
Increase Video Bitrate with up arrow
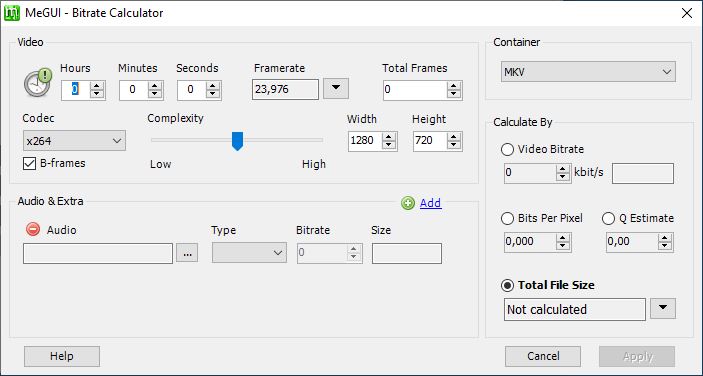click(563, 169)
